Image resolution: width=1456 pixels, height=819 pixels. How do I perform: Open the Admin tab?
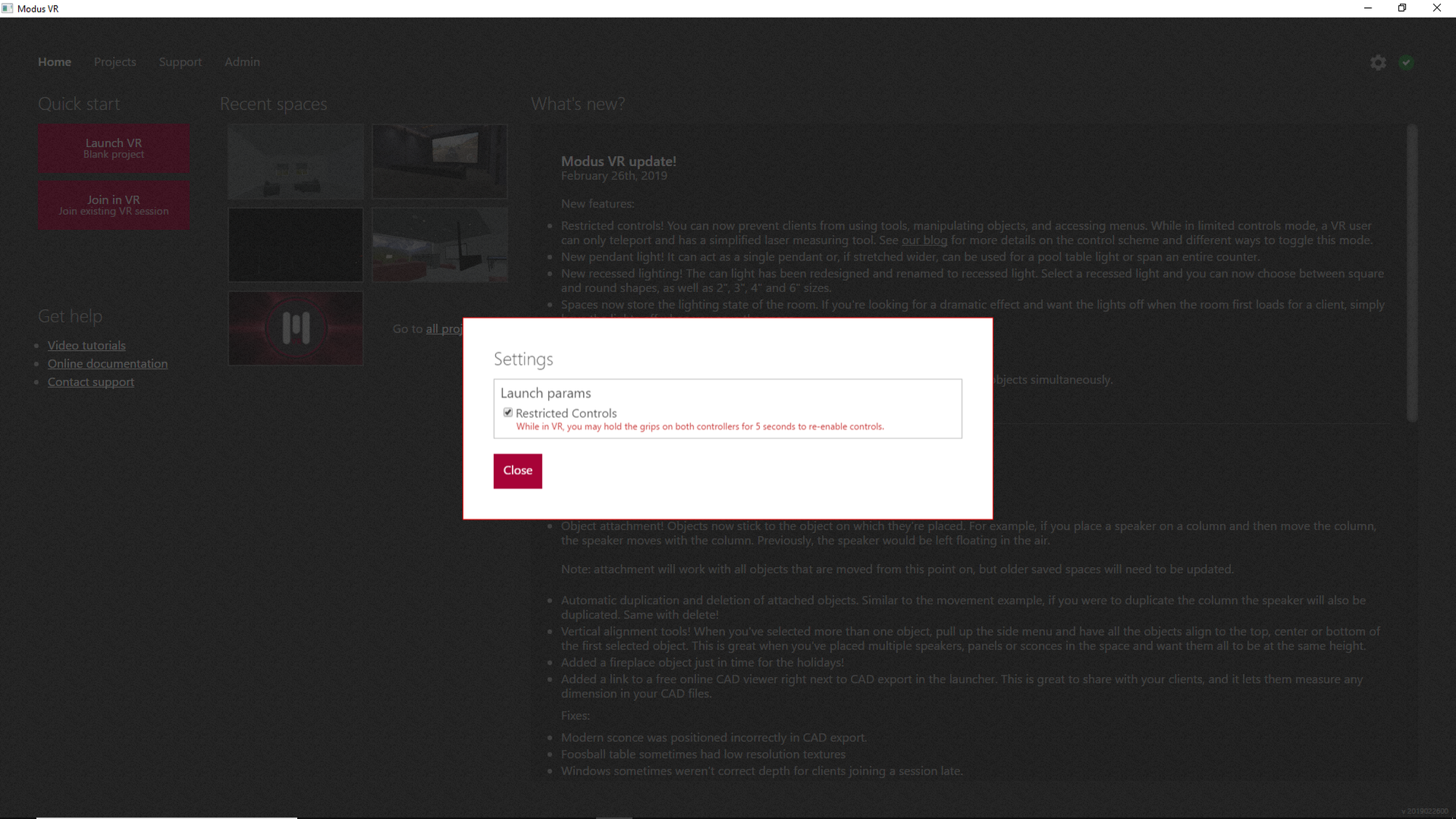coord(242,62)
